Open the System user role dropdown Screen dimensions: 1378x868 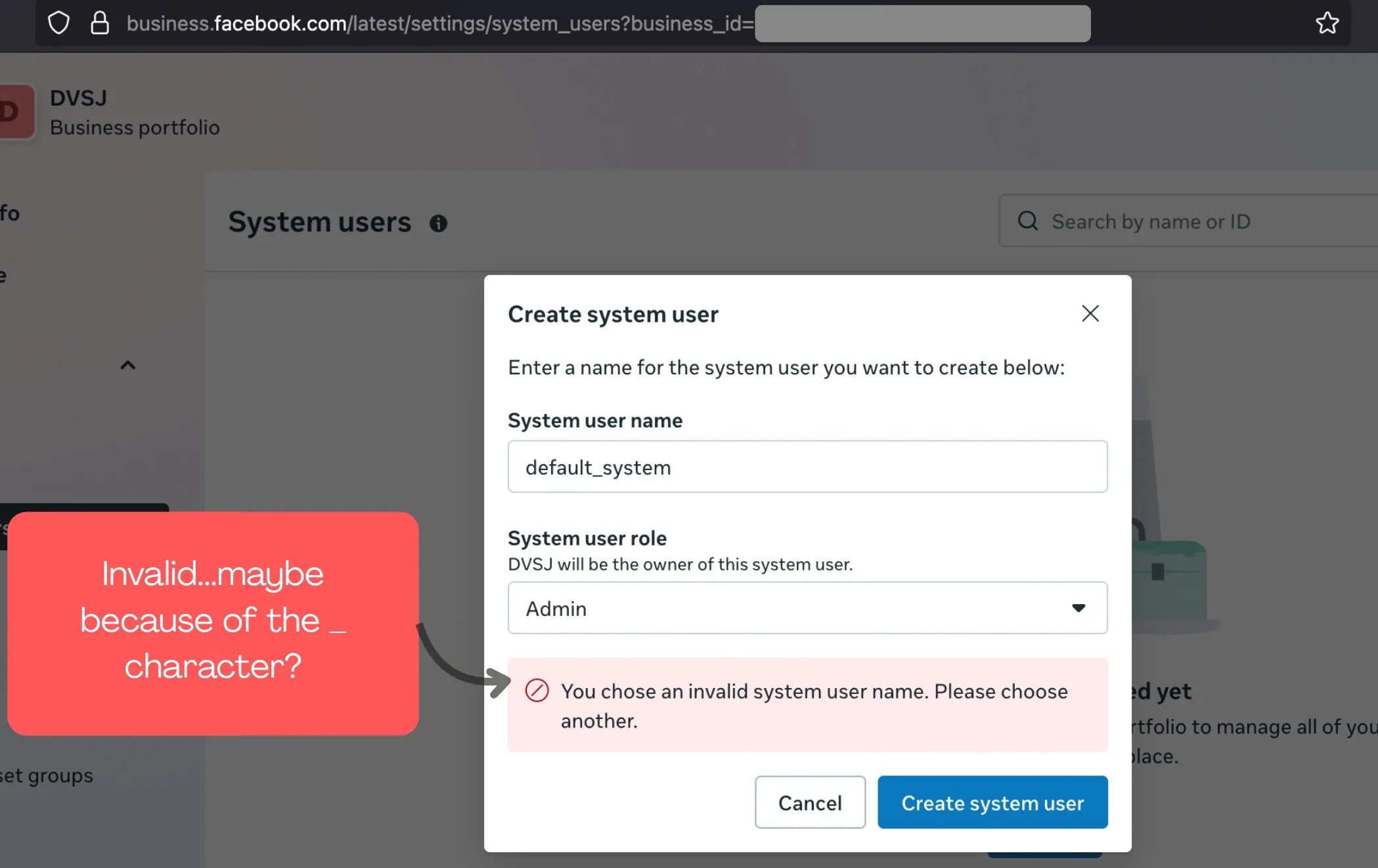pos(807,608)
